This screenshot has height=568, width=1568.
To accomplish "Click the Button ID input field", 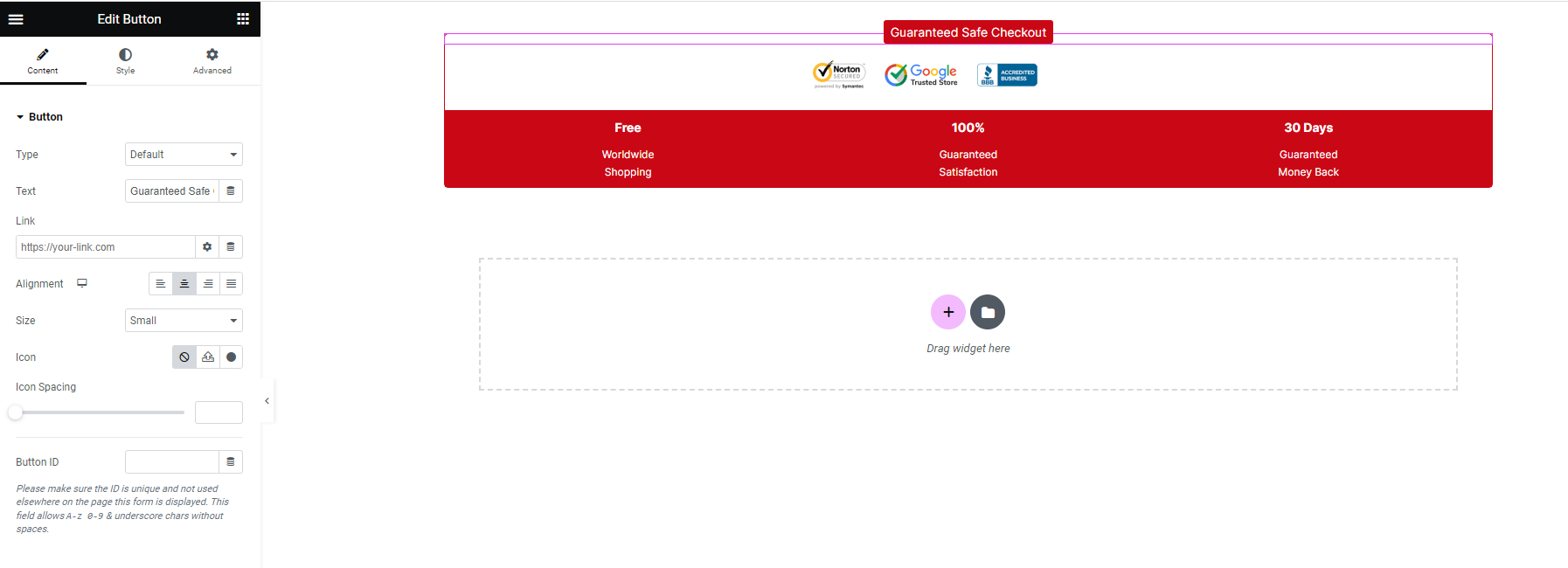I will [x=171, y=462].
